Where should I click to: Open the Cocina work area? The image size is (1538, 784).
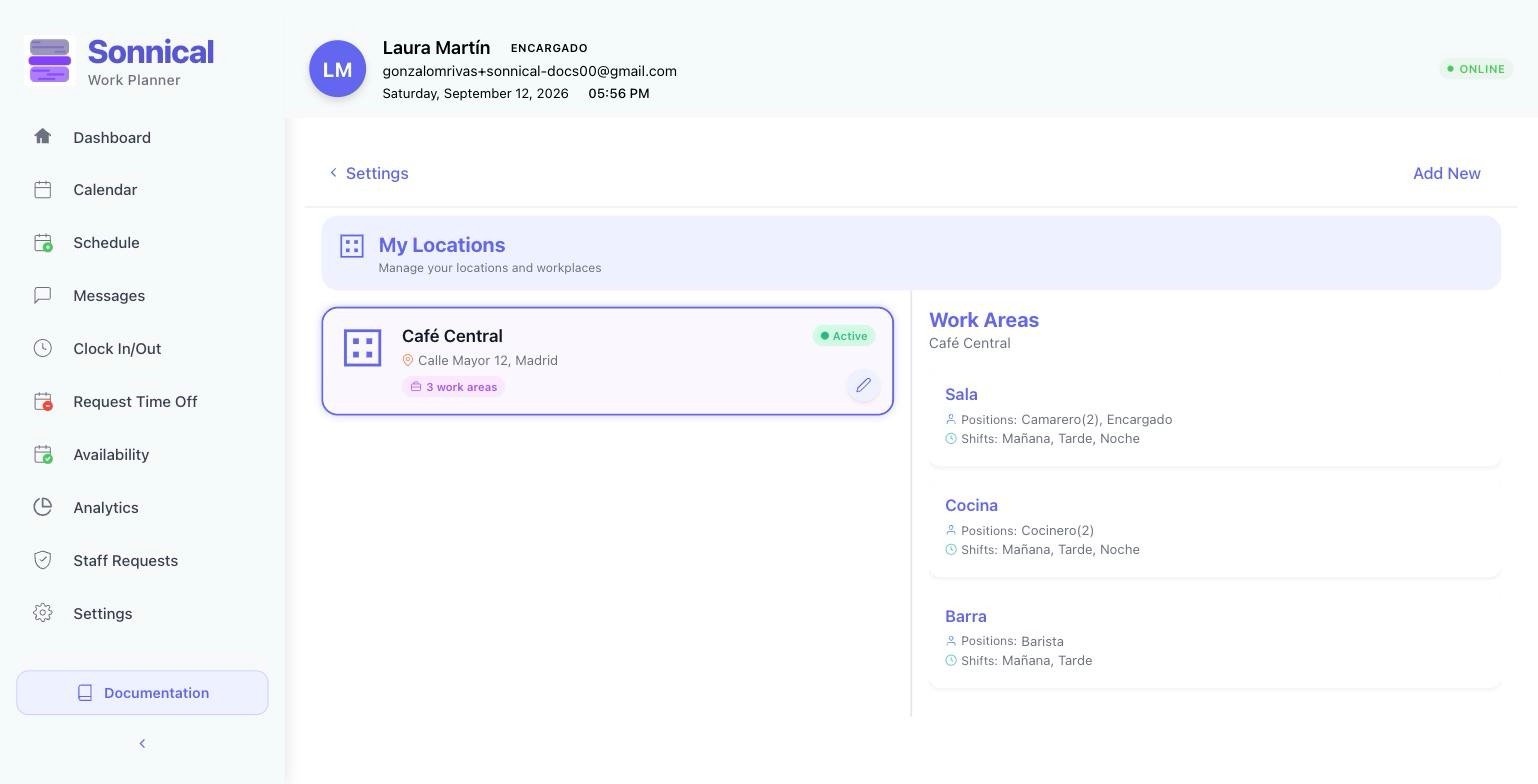1215,527
